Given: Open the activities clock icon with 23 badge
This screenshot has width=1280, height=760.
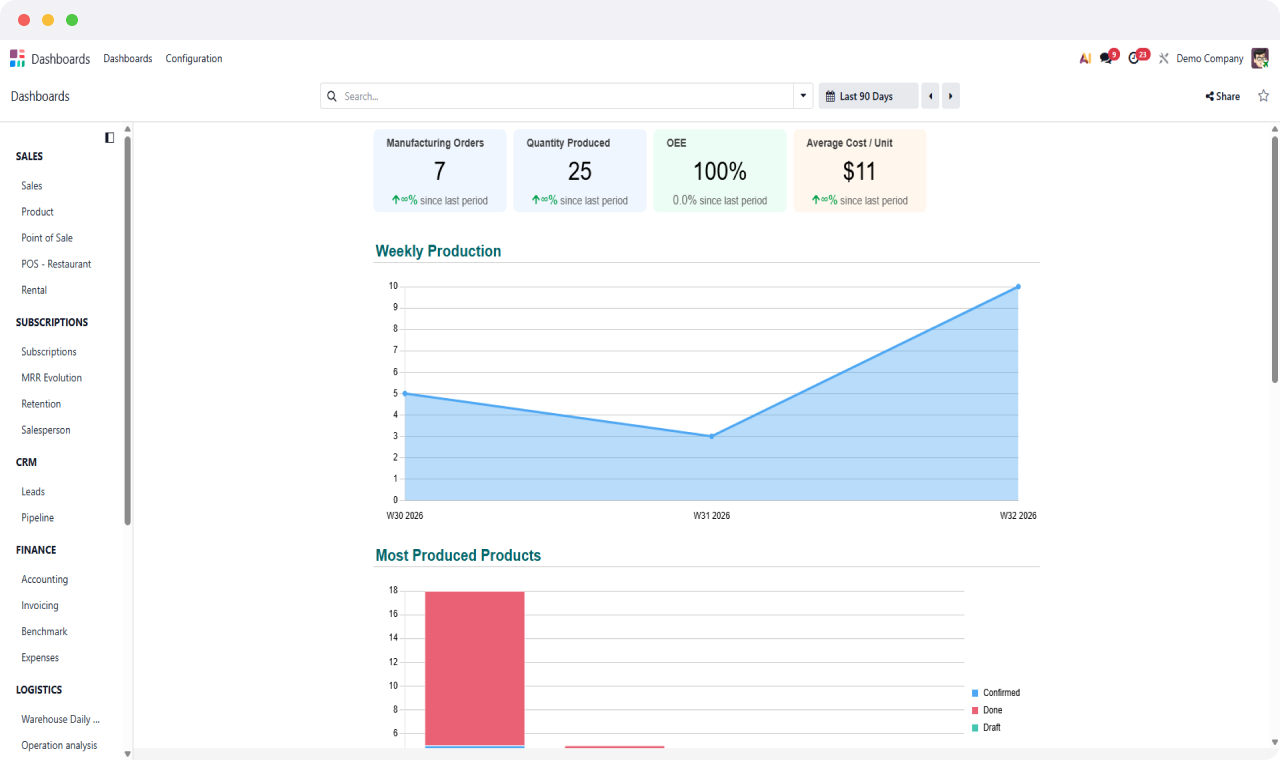Looking at the screenshot, I should pyautogui.click(x=1136, y=58).
